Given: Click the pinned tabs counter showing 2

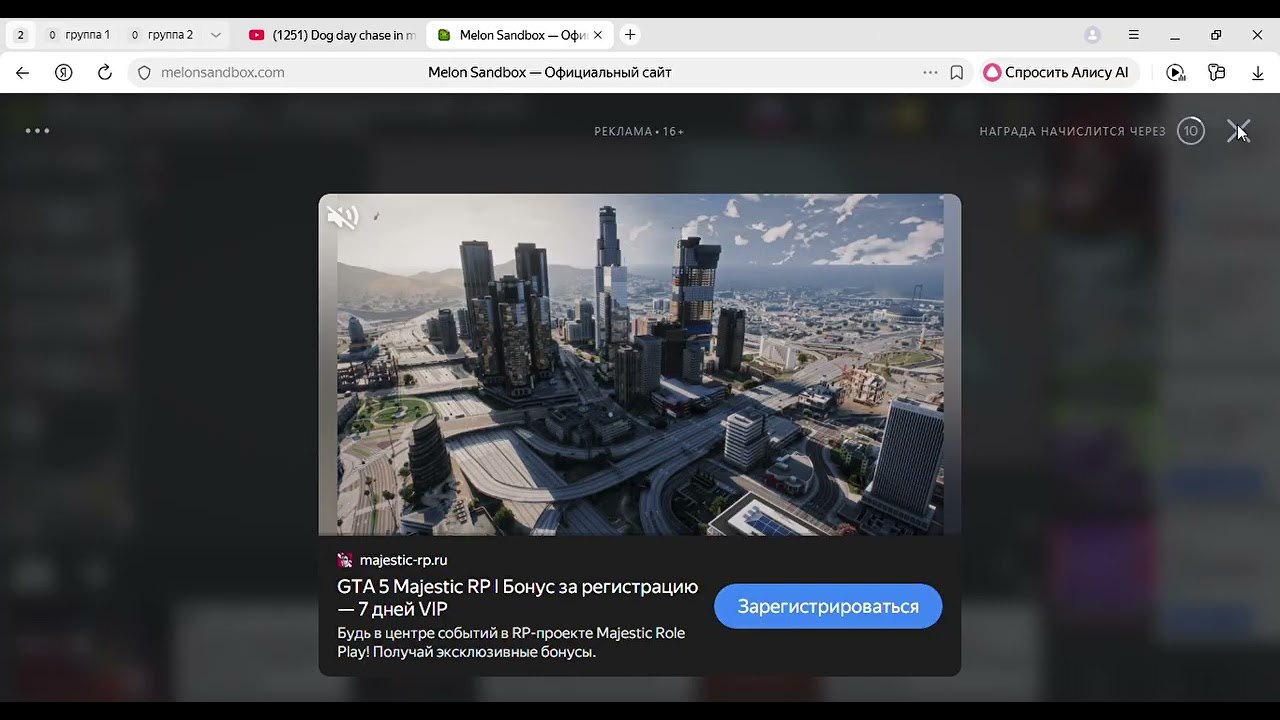Looking at the screenshot, I should 20,35.
